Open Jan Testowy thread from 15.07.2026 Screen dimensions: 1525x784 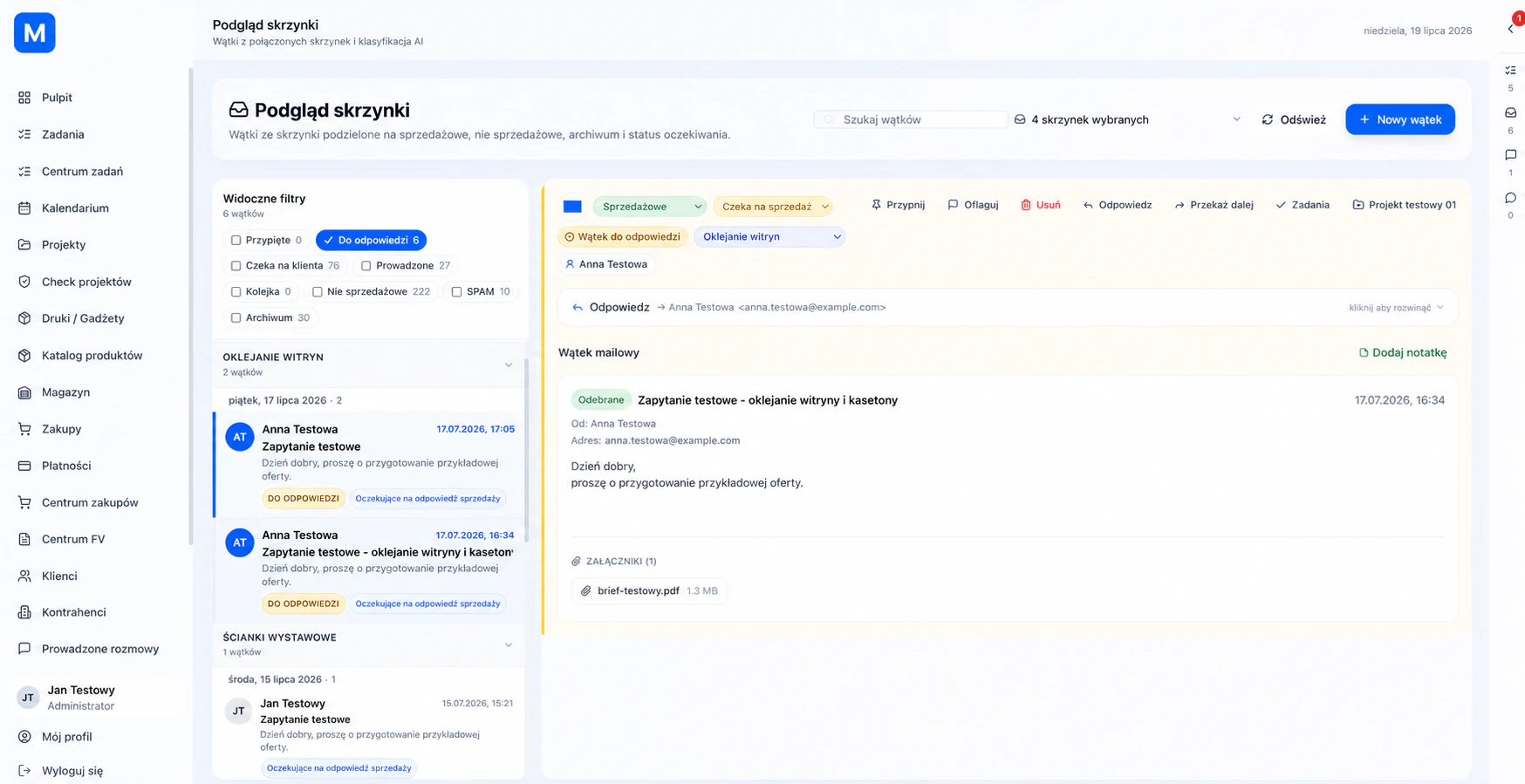[370, 735]
